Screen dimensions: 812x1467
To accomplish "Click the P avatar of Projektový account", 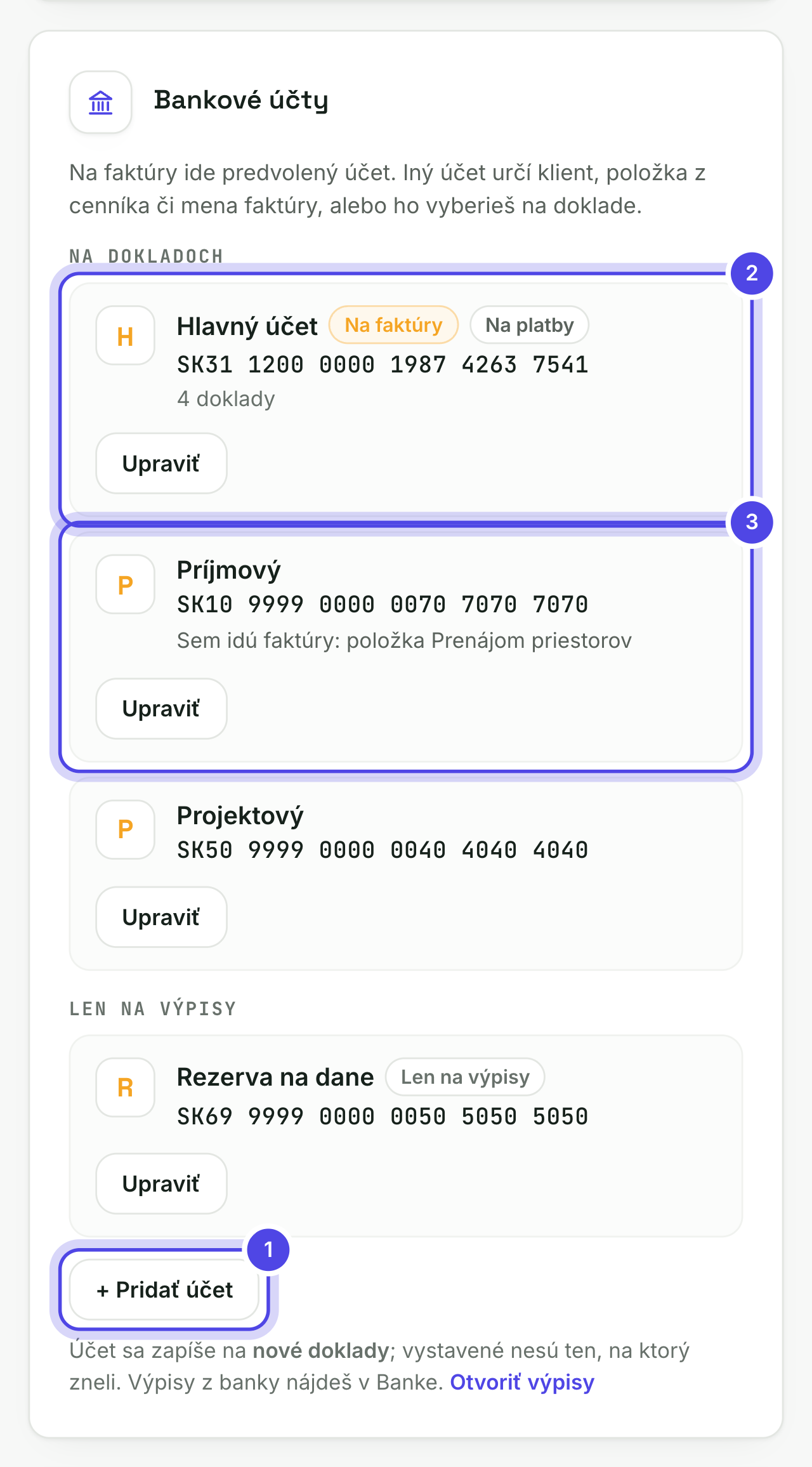I will (126, 829).
